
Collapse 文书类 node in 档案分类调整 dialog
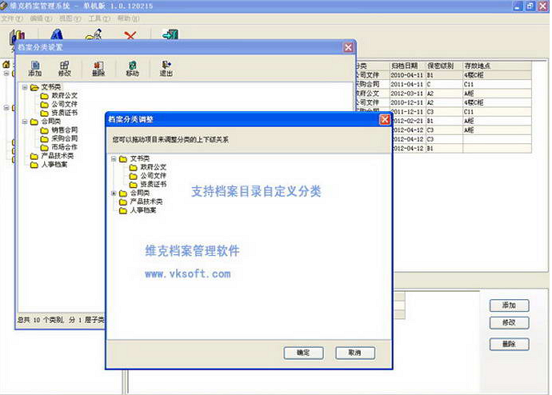pyautogui.click(x=114, y=159)
